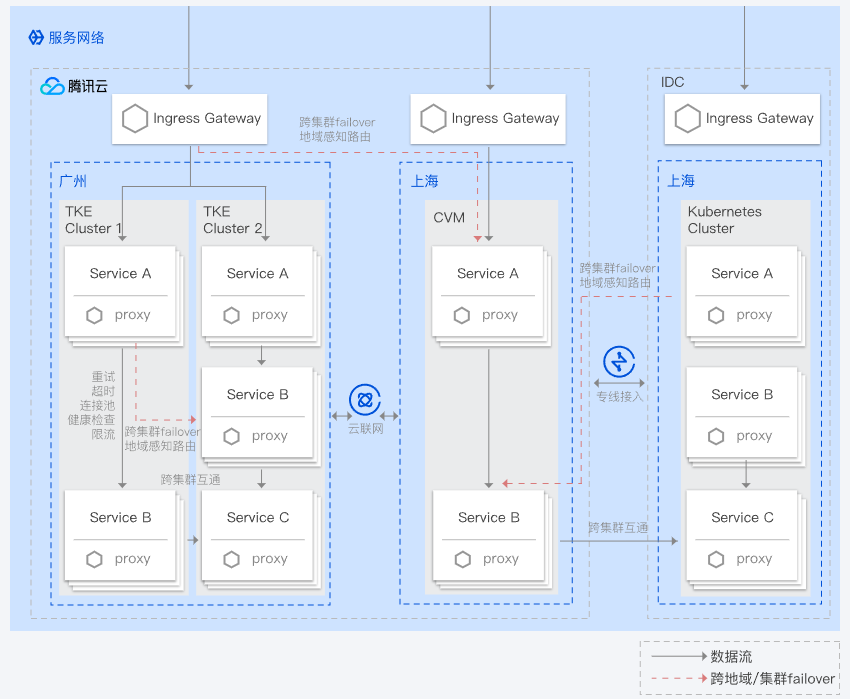Click 跨集群互通 label between CVM and Kubernetes
Image resolution: width=850 pixels, height=699 pixels.
[x=618, y=527]
